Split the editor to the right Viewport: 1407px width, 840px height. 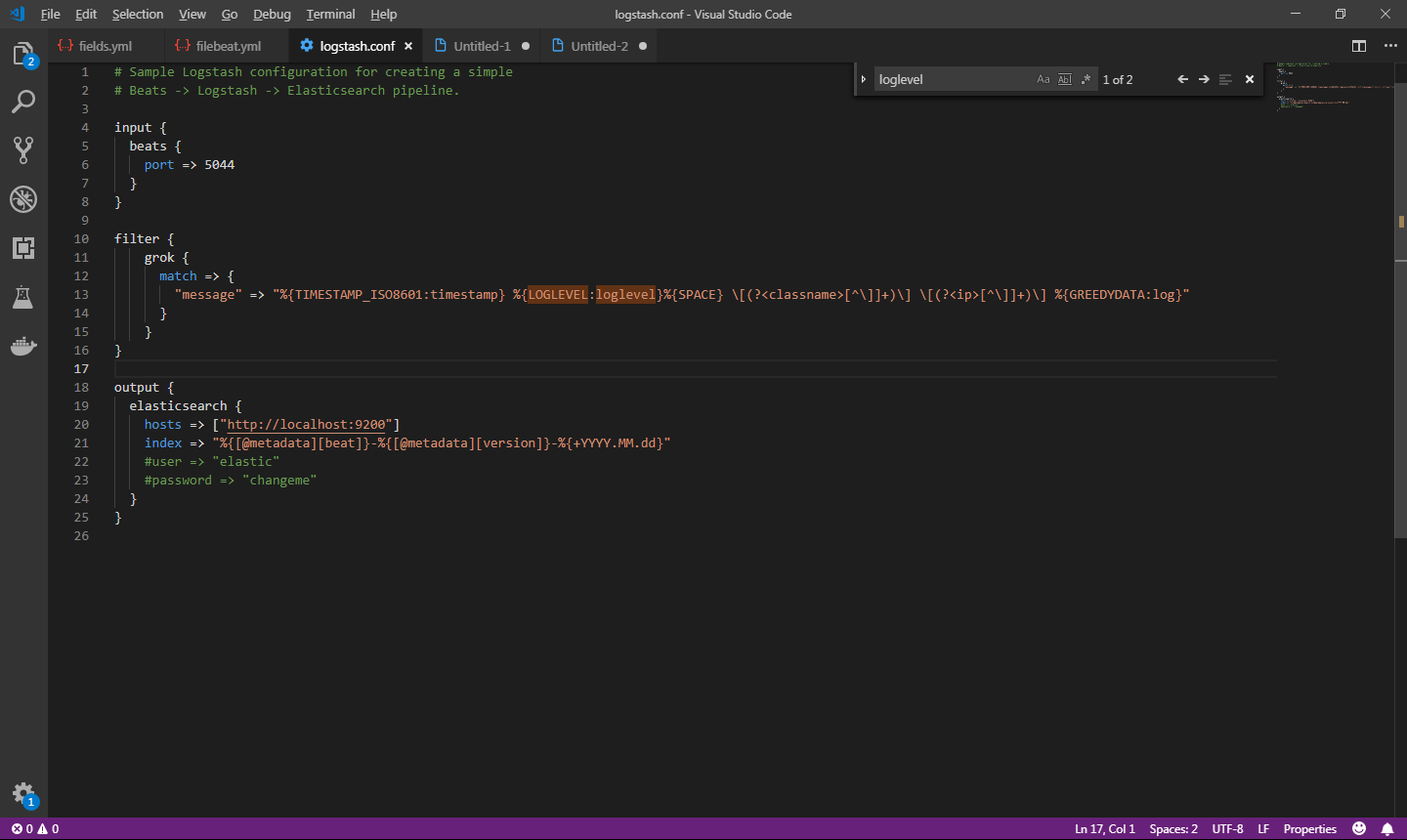1359,46
